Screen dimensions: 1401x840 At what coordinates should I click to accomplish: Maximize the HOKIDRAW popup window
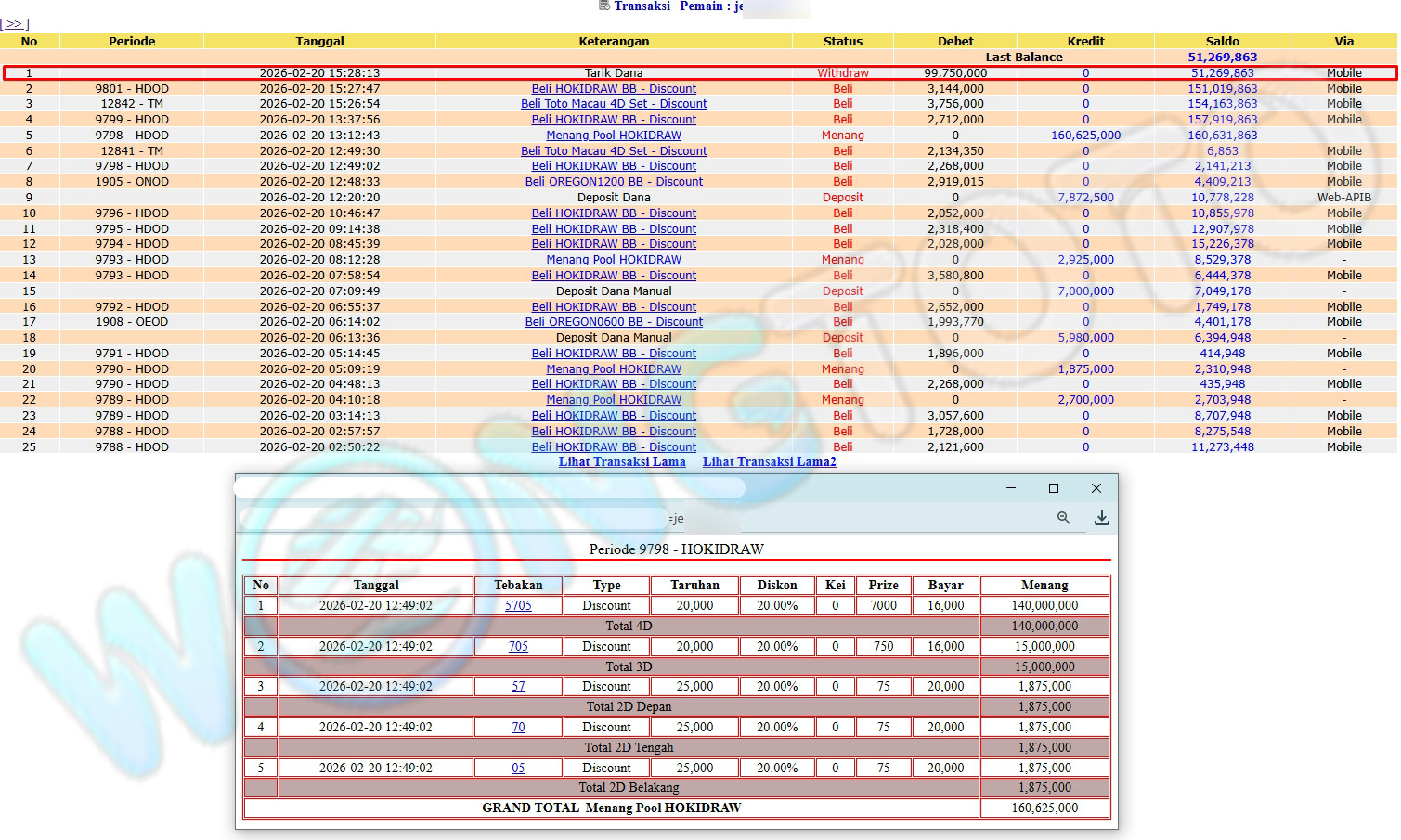(x=1053, y=488)
